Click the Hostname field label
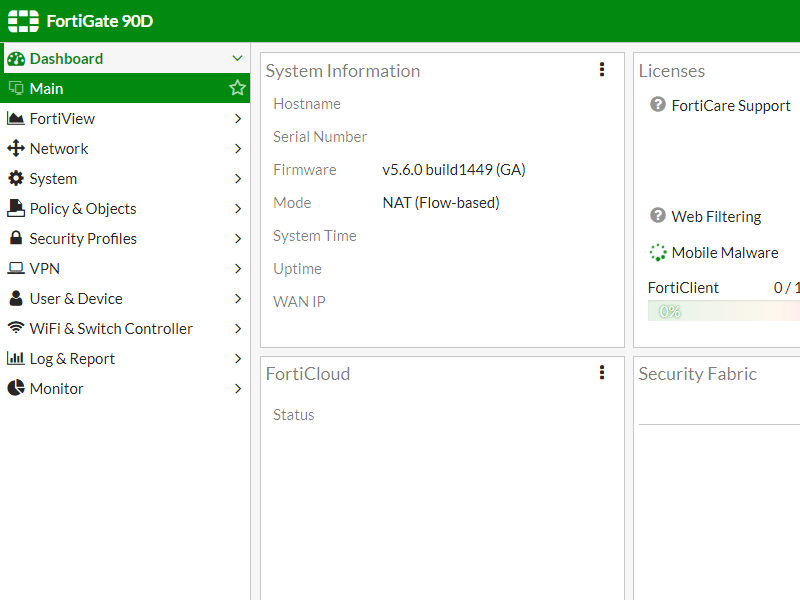 pyautogui.click(x=307, y=104)
